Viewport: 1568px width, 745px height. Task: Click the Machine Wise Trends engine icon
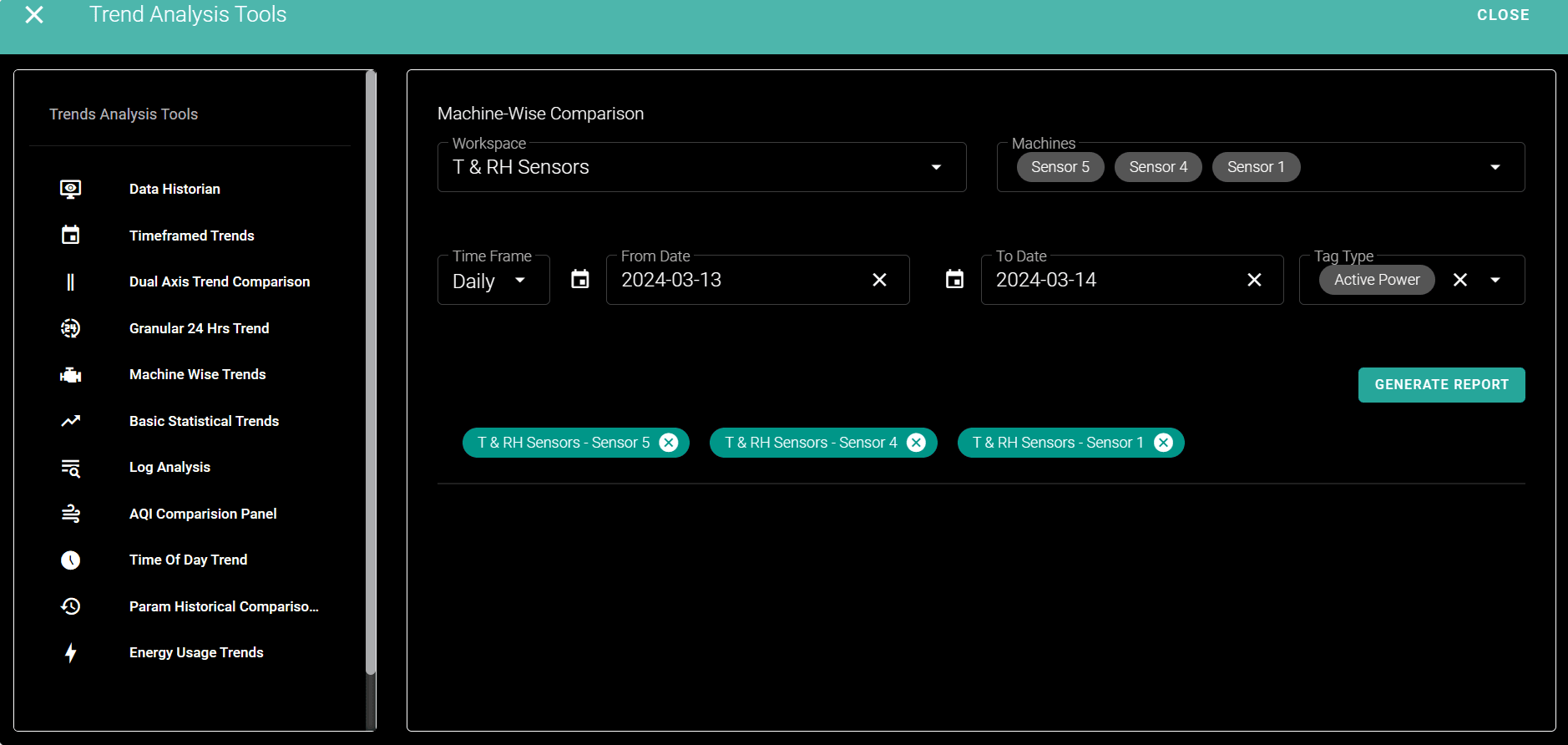coord(71,375)
